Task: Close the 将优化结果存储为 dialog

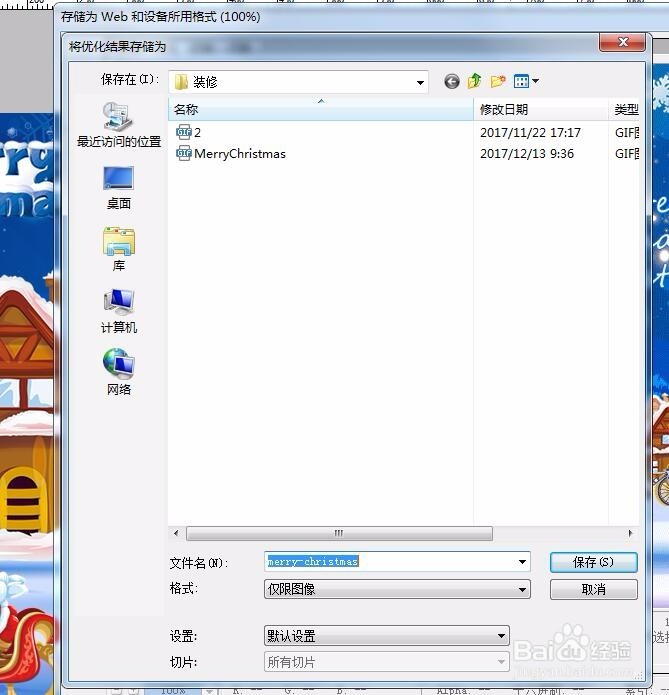Action: coord(622,43)
